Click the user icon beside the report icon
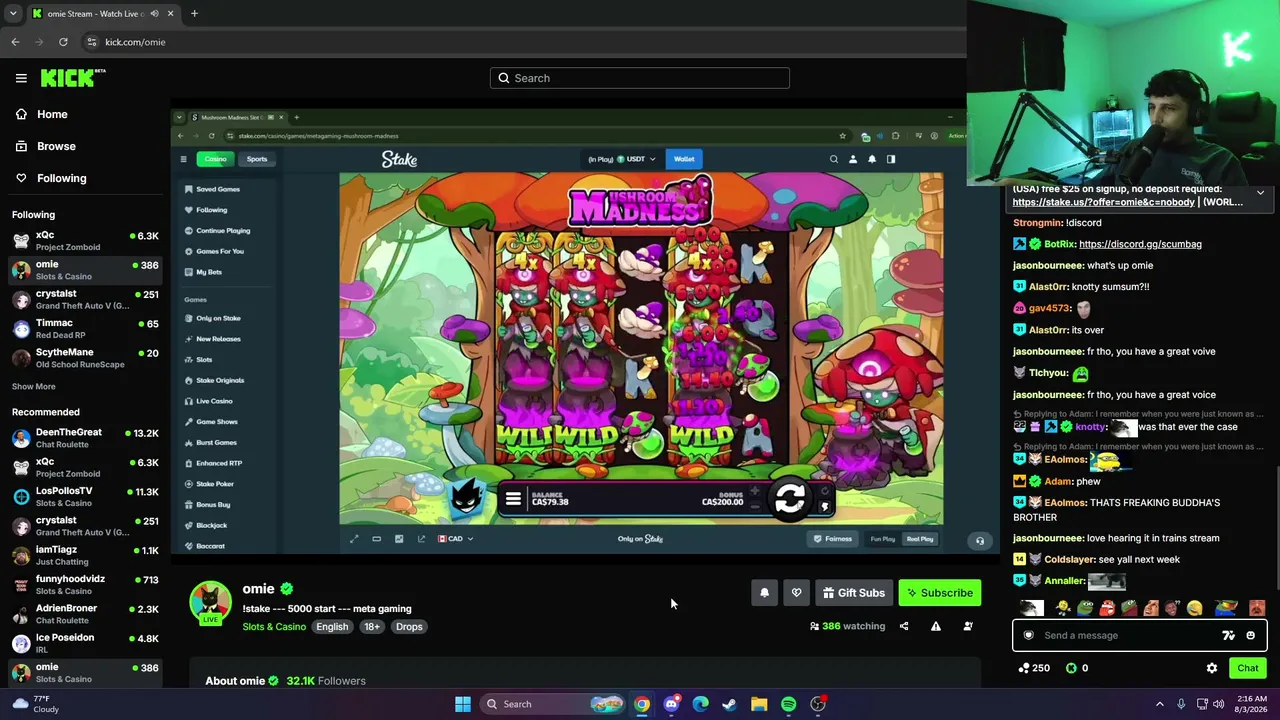 (x=968, y=626)
